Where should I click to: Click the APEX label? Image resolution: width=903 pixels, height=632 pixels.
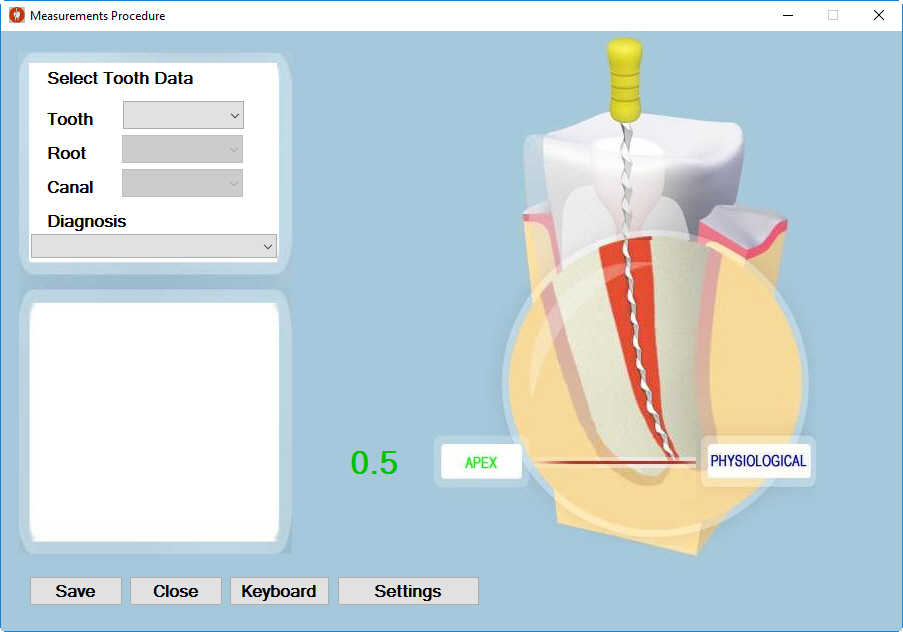point(481,462)
